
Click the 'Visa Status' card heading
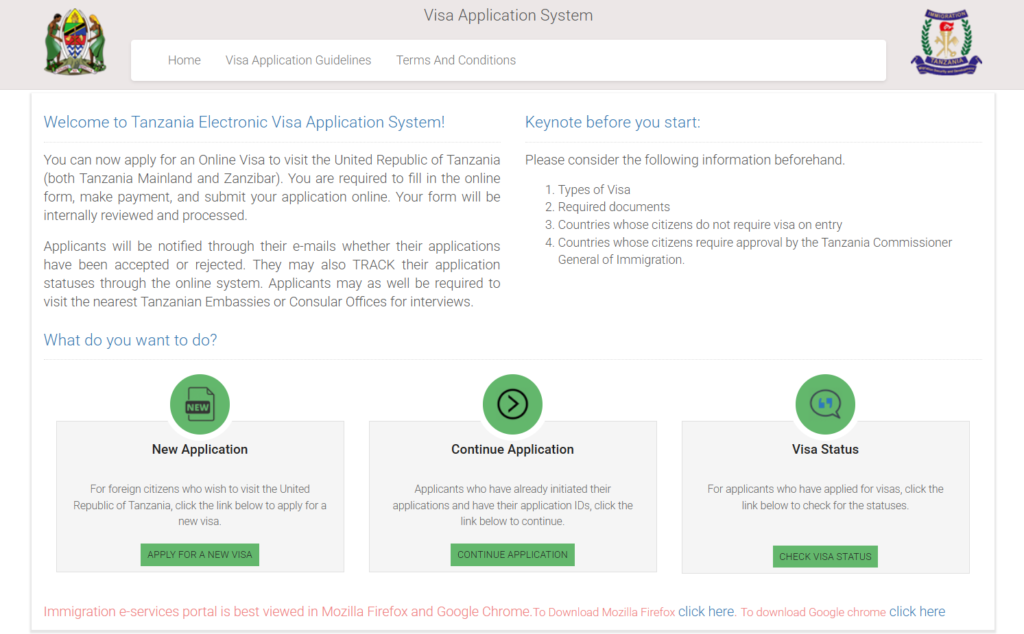click(825, 450)
